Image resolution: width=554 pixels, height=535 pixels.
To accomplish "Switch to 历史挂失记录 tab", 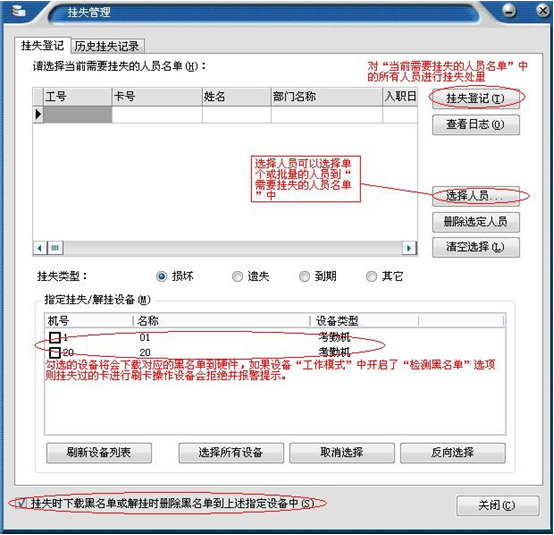I will [x=107, y=46].
